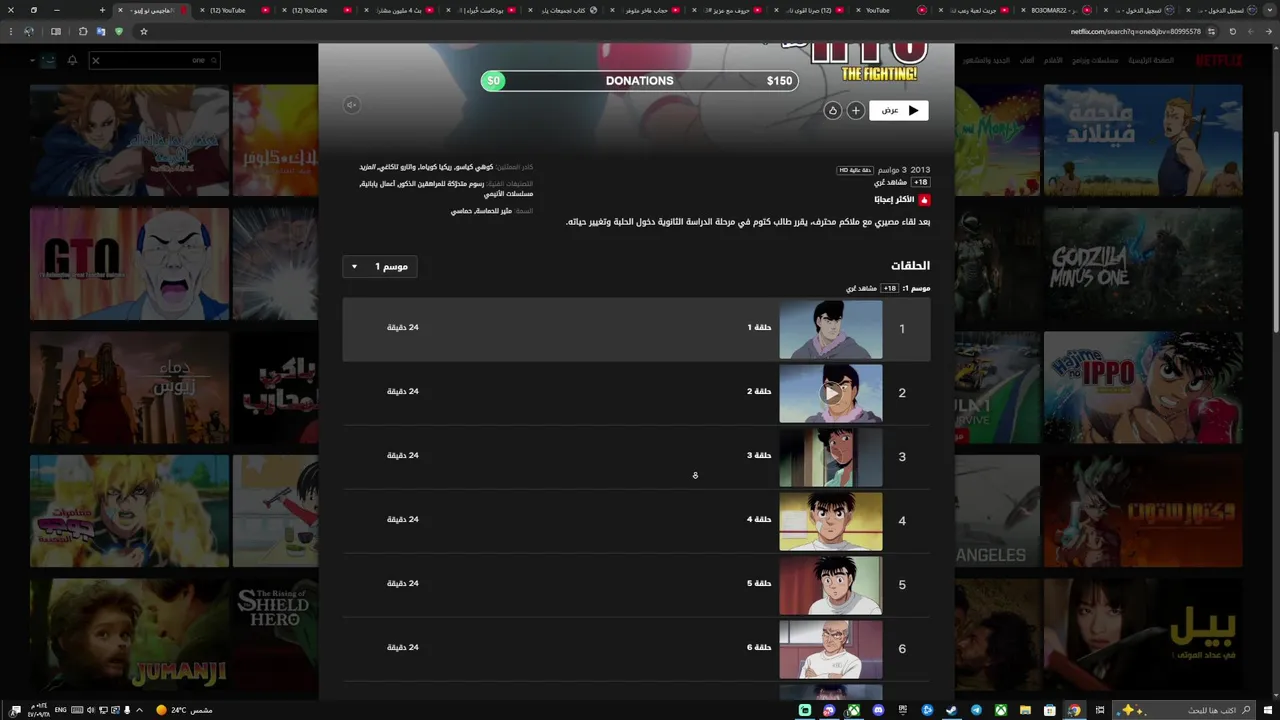Clear the Netflix search with X icon
The width and height of the screenshot is (1280, 720).
(x=96, y=60)
